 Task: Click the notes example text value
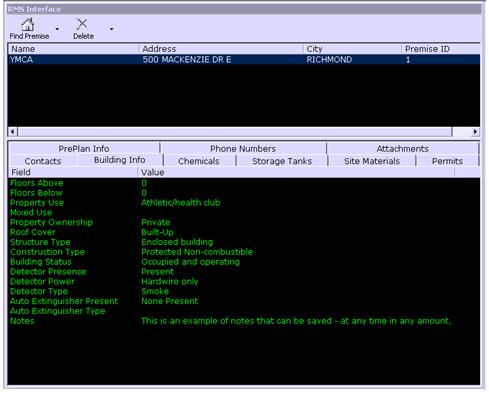pos(296,321)
